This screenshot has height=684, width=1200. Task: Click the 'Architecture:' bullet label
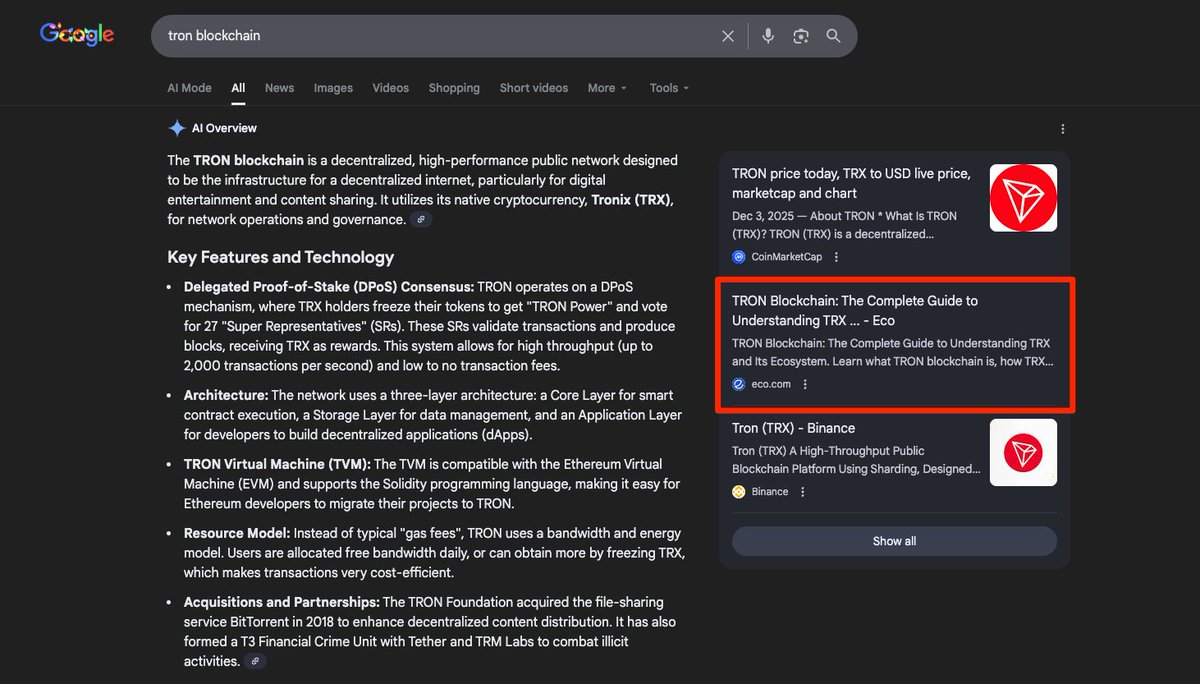click(226, 395)
